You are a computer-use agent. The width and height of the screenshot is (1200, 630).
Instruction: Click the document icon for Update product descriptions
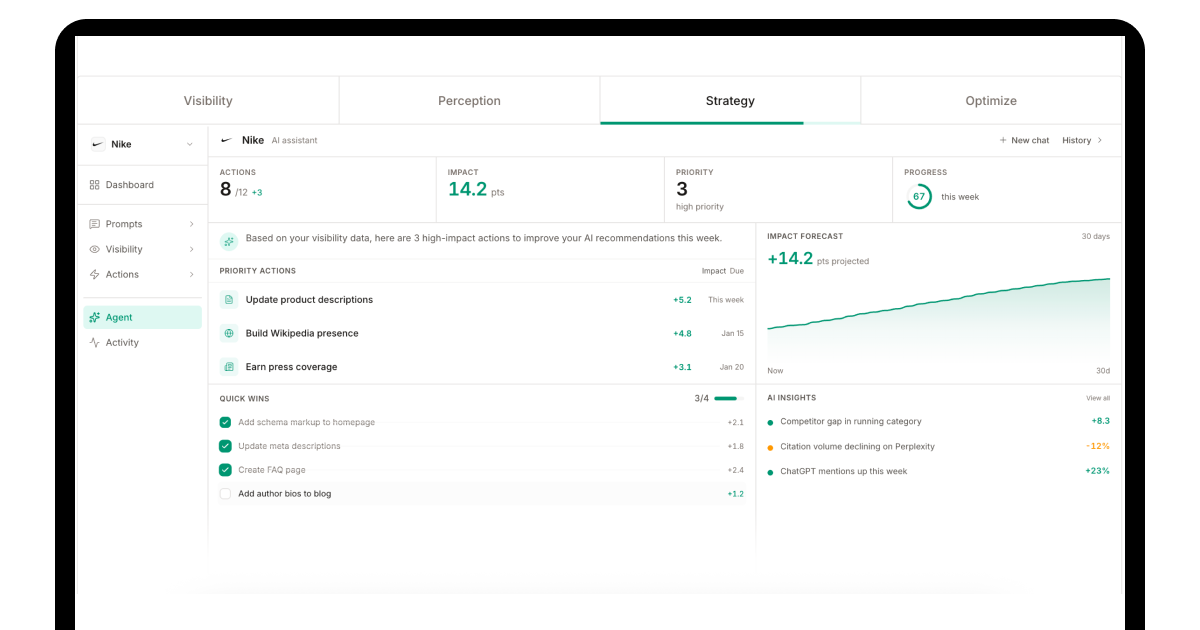click(x=229, y=300)
